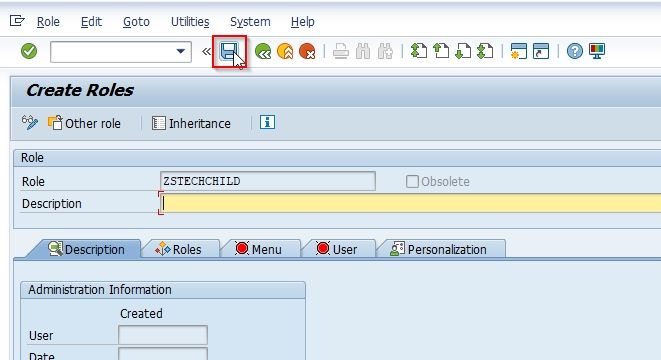Click the Role name field ZSTECHCHILD
This screenshot has height=360, width=661.
[268, 181]
